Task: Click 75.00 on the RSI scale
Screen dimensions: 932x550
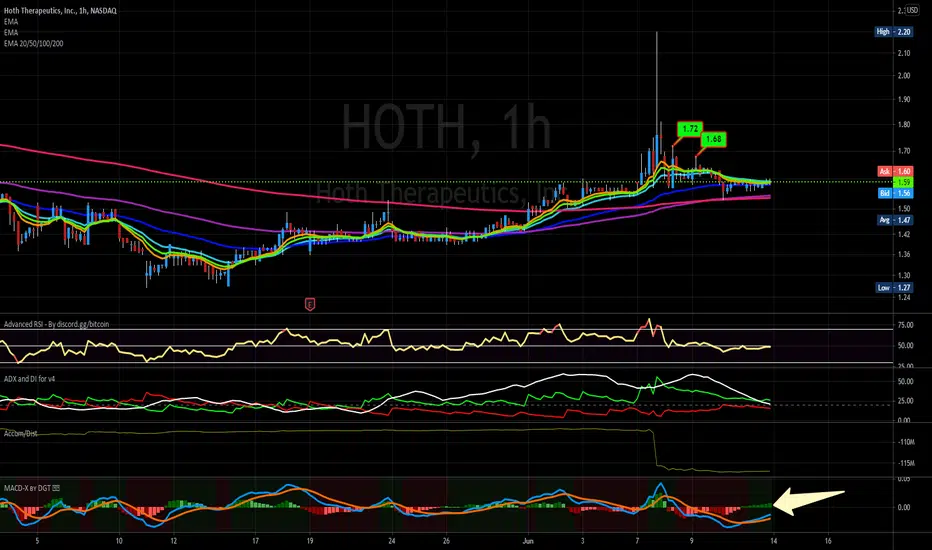Action: pos(905,325)
